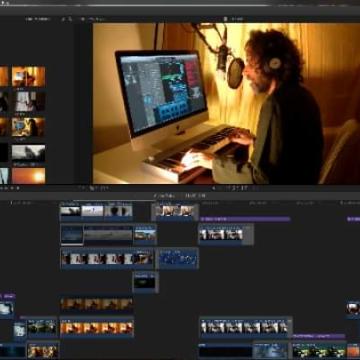
Task: Select the small dark clip below the blue sparkle clip
Action: [x=146, y=282]
